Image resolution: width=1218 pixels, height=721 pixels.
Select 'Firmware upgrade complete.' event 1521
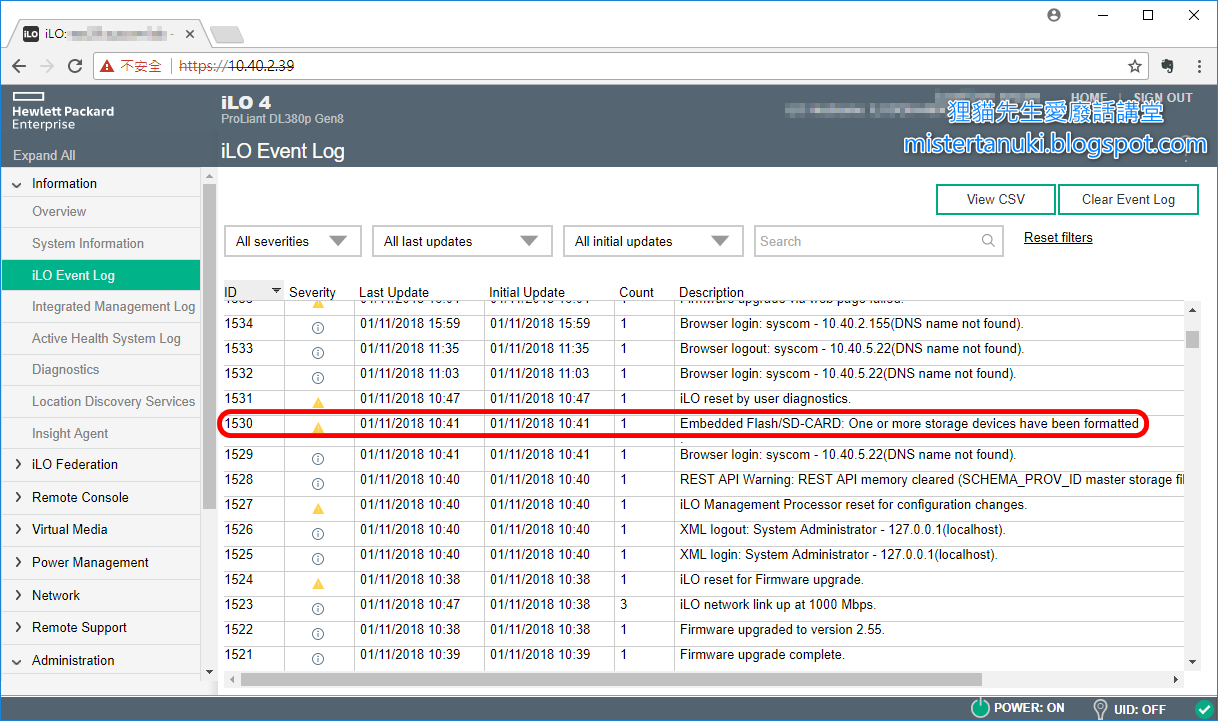coord(762,654)
